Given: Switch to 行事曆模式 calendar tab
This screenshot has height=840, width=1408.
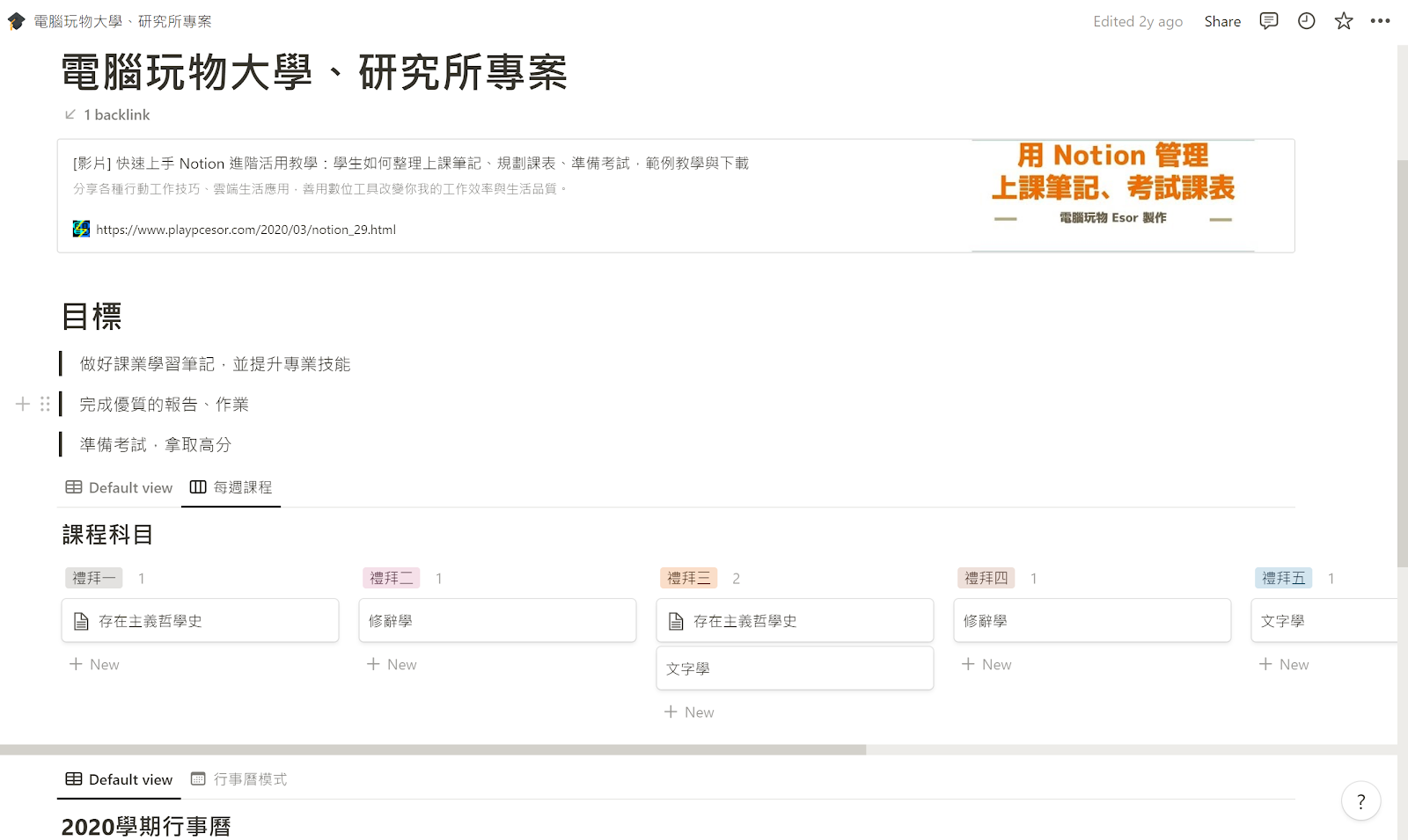Looking at the screenshot, I should pyautogui.click(x=239, y=779).
